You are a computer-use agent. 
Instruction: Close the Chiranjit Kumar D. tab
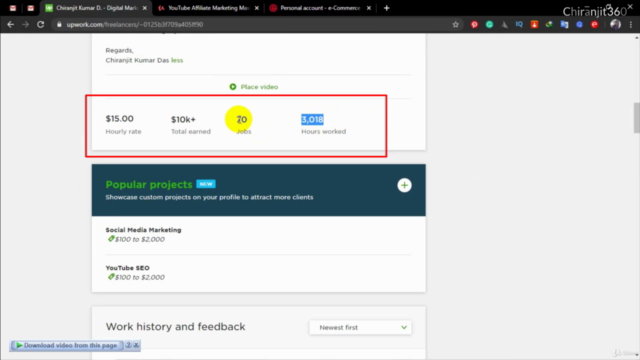144,8
